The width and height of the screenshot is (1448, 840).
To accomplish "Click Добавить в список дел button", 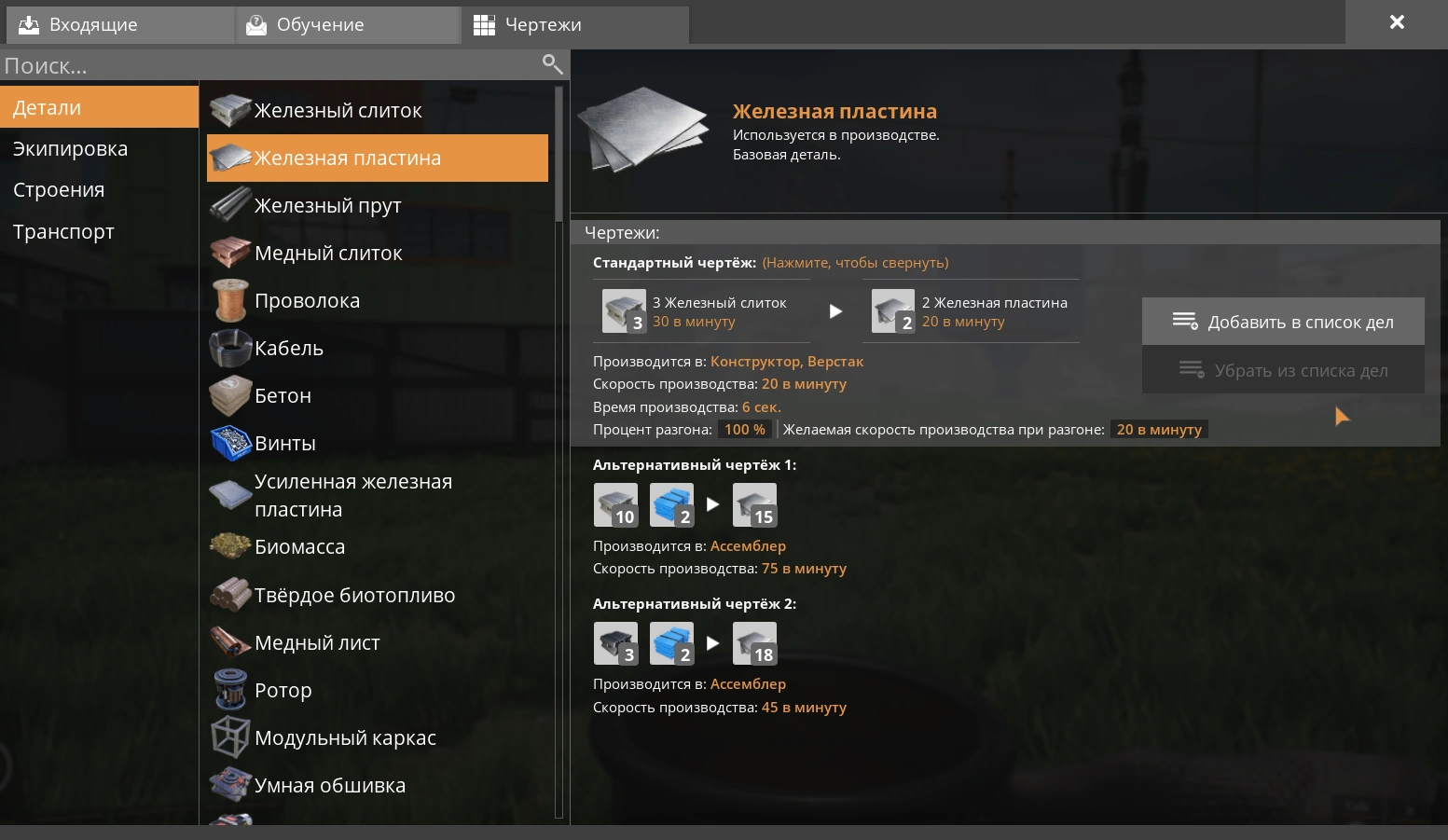I will [1283, 322].
